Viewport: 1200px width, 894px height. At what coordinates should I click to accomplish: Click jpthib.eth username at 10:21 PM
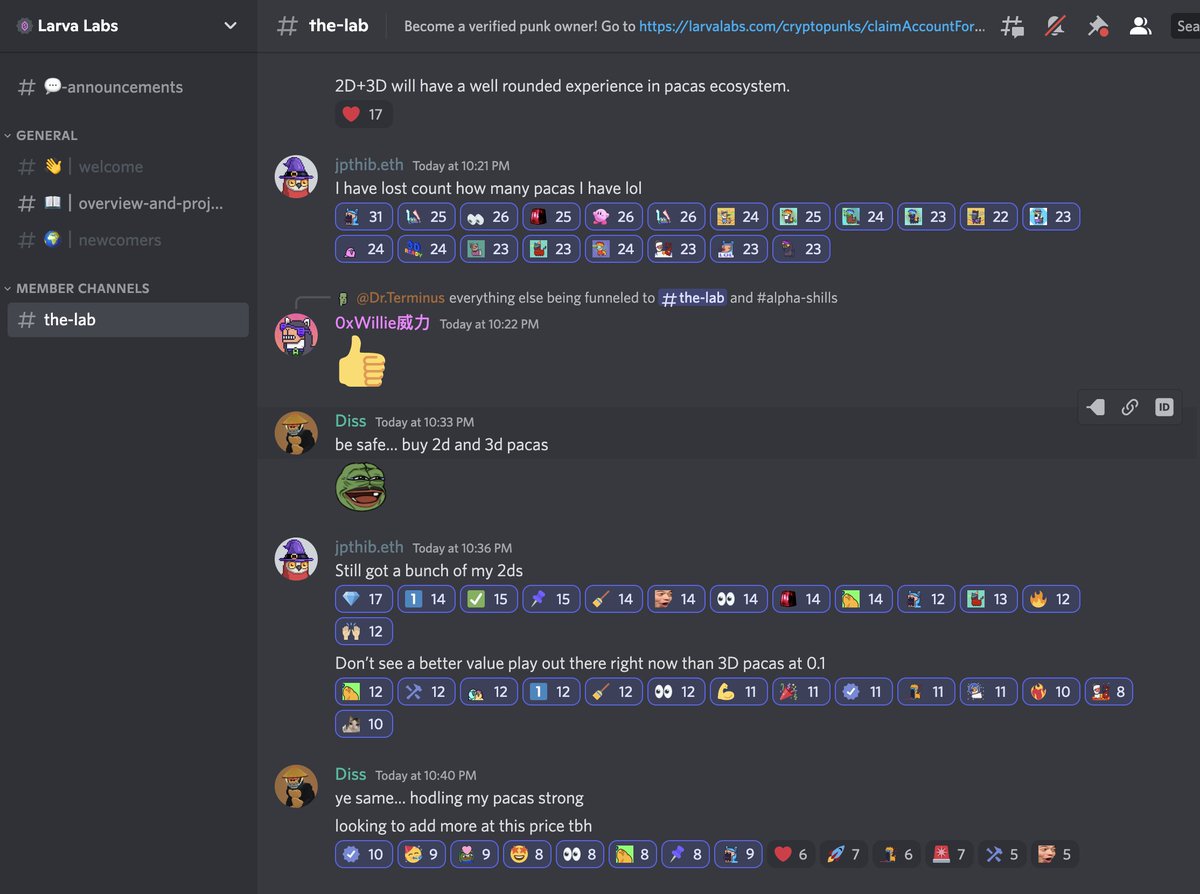(369, 165)
